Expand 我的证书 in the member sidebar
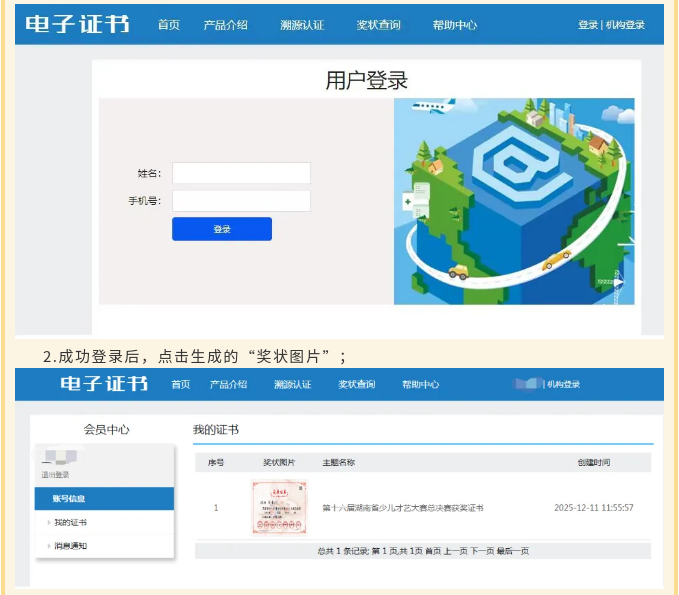The width and height of the screenshot is (679, 595). coord(70,523)
